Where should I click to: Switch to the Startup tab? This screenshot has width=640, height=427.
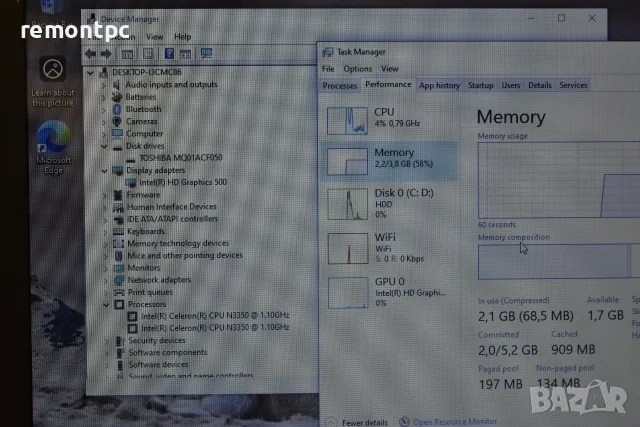click(x=480, y=85)
